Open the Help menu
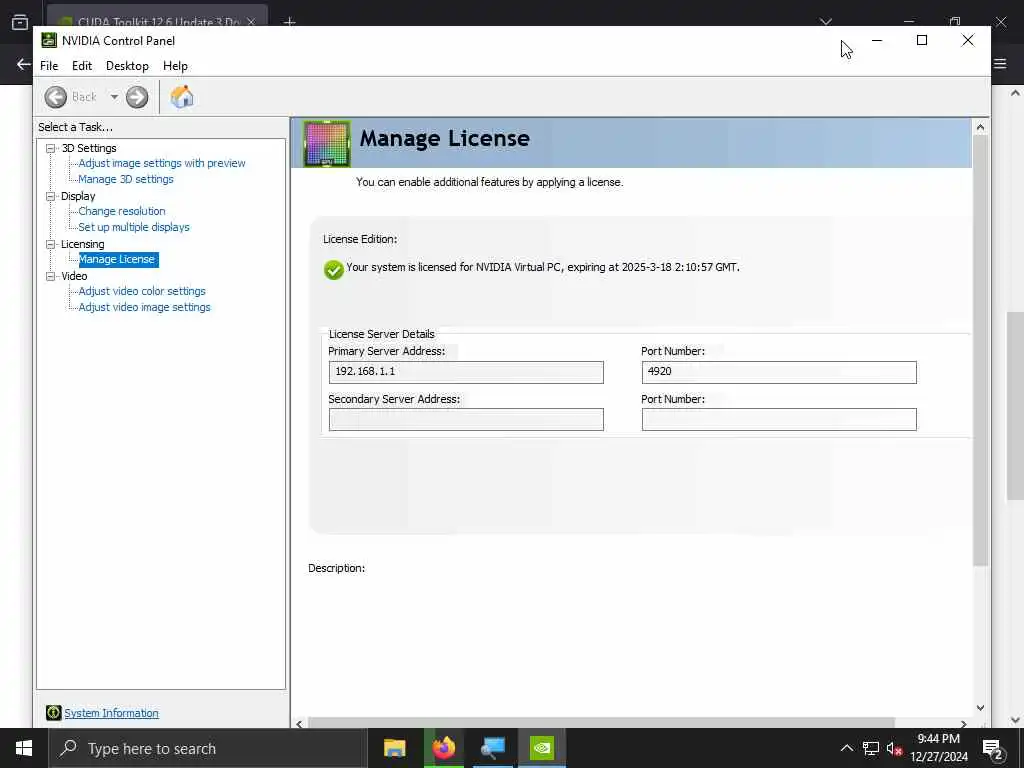1024x768 pixels. (175, 66)
